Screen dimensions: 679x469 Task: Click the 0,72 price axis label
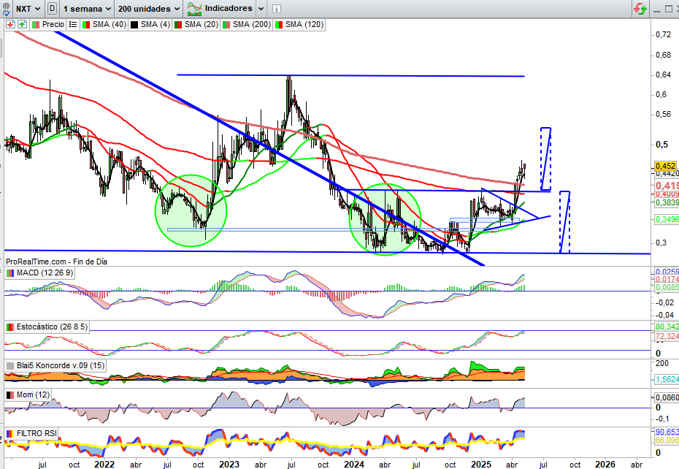point(663,34)
